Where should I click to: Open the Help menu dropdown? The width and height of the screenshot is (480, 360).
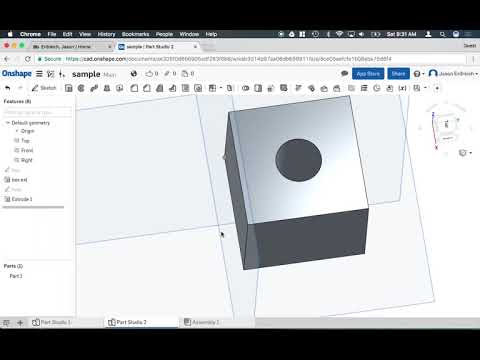pyautogui.click(x=419, y=74)
